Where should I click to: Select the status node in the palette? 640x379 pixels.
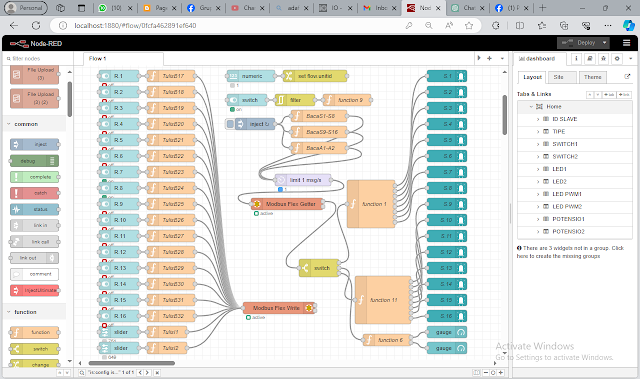tap(35, 209)
